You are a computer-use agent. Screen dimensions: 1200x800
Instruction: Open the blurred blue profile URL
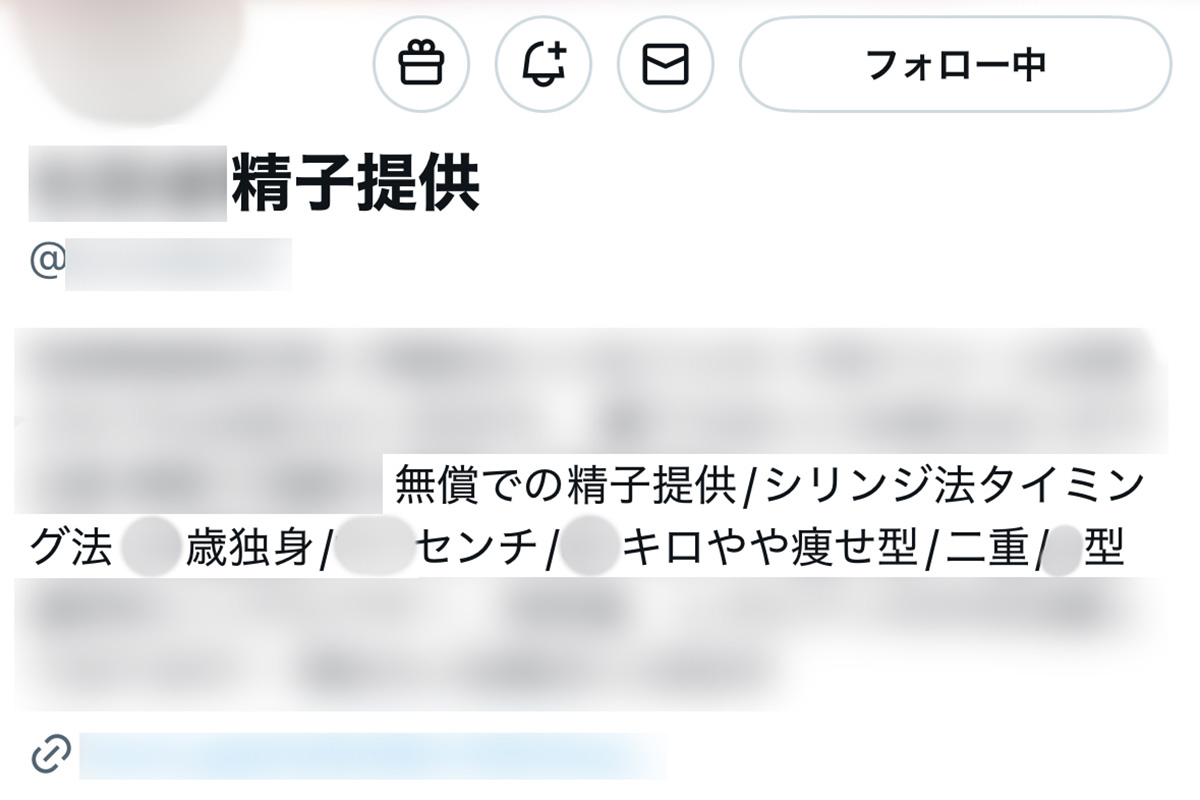pos(372,755)
